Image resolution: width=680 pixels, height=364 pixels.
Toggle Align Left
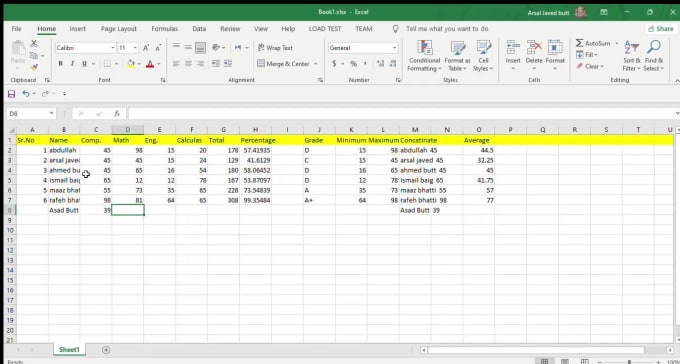tap(176, 63)
